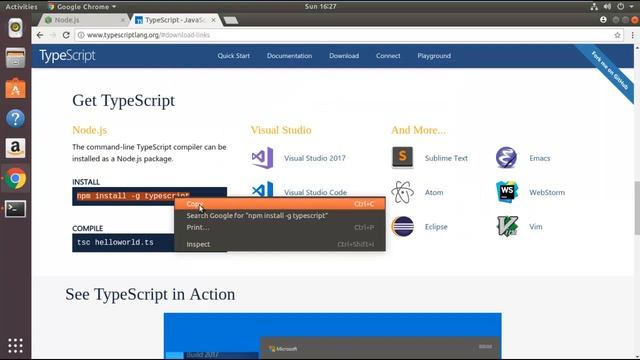The height and width of the screenshot is (360, 640).
Task: Open Download in the site navigation
Action: (344, 56)
